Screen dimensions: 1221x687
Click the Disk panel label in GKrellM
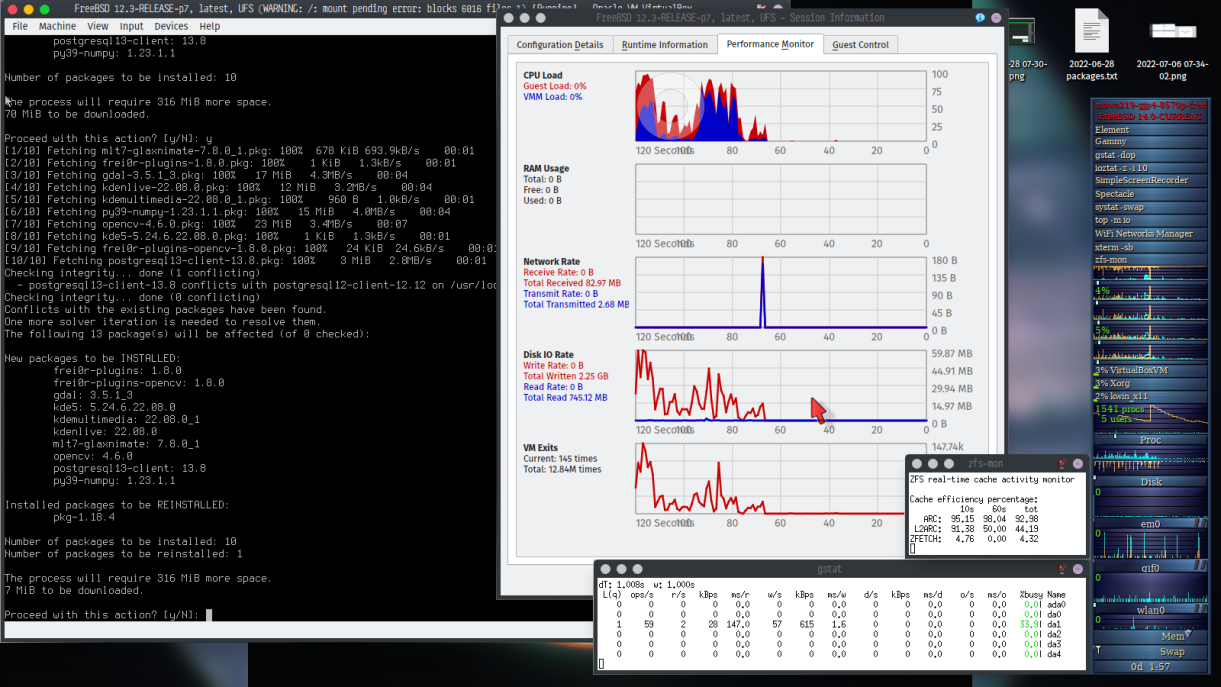point(1150,482)
